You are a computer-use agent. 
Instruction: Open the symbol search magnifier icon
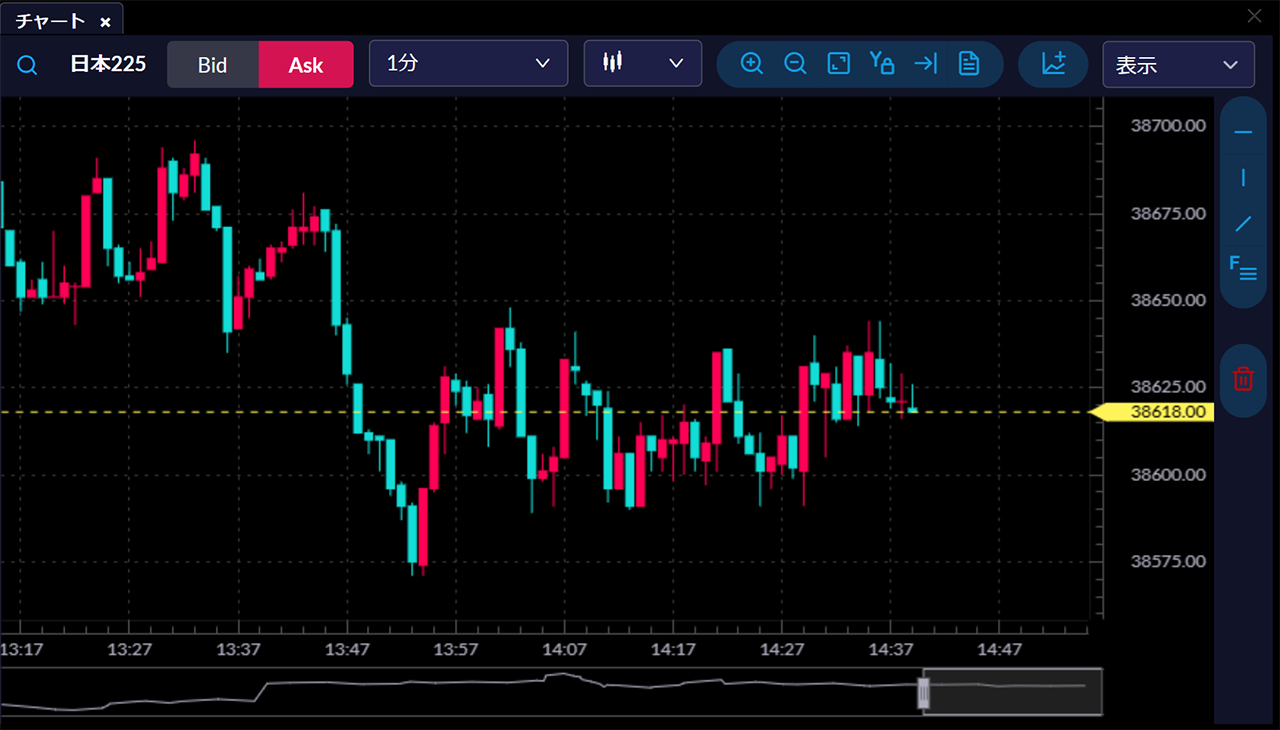28,65
